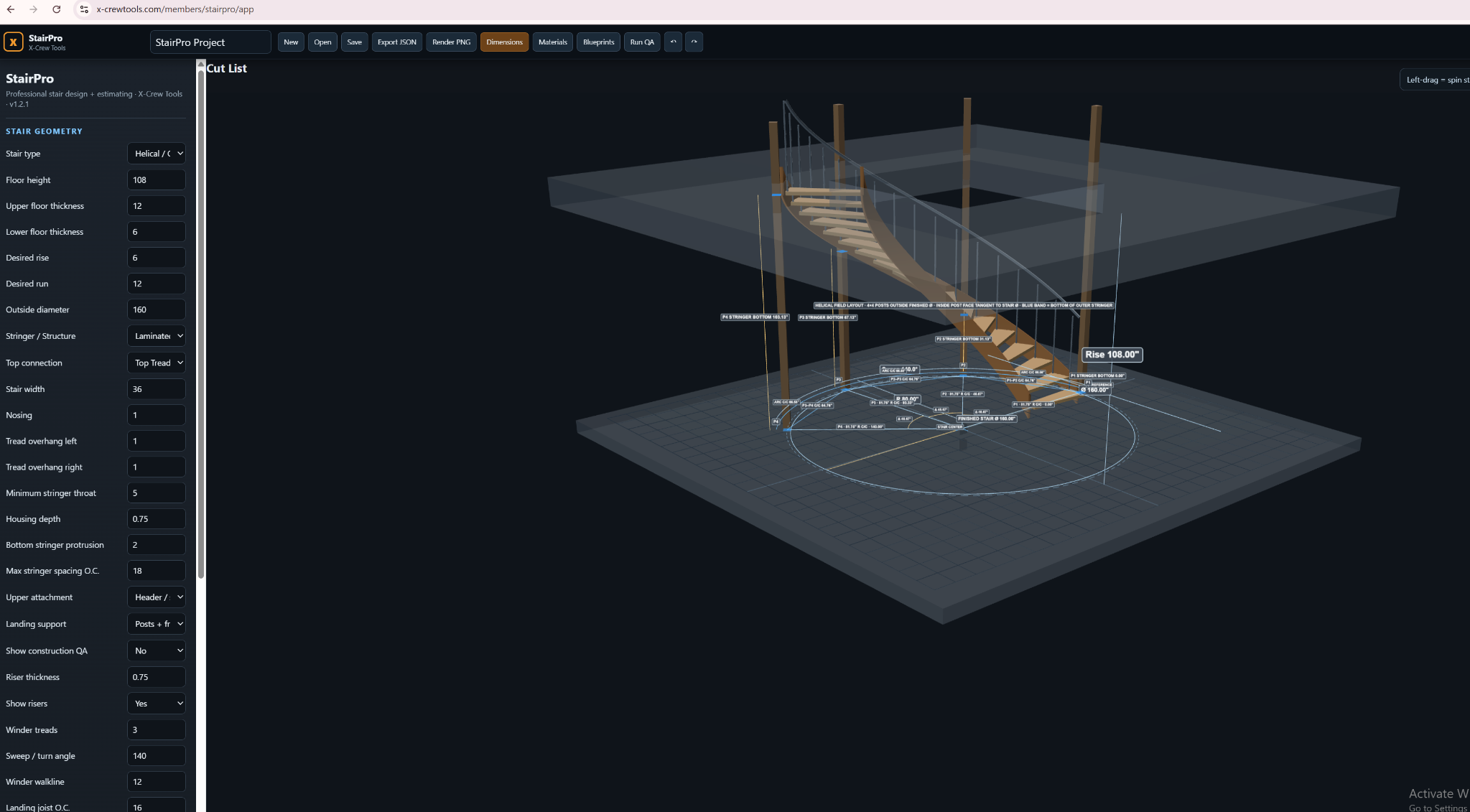The width and height of the screenshot is (1470, 812).
Task: Click the Nosing input field
Action: click(157, 415)
